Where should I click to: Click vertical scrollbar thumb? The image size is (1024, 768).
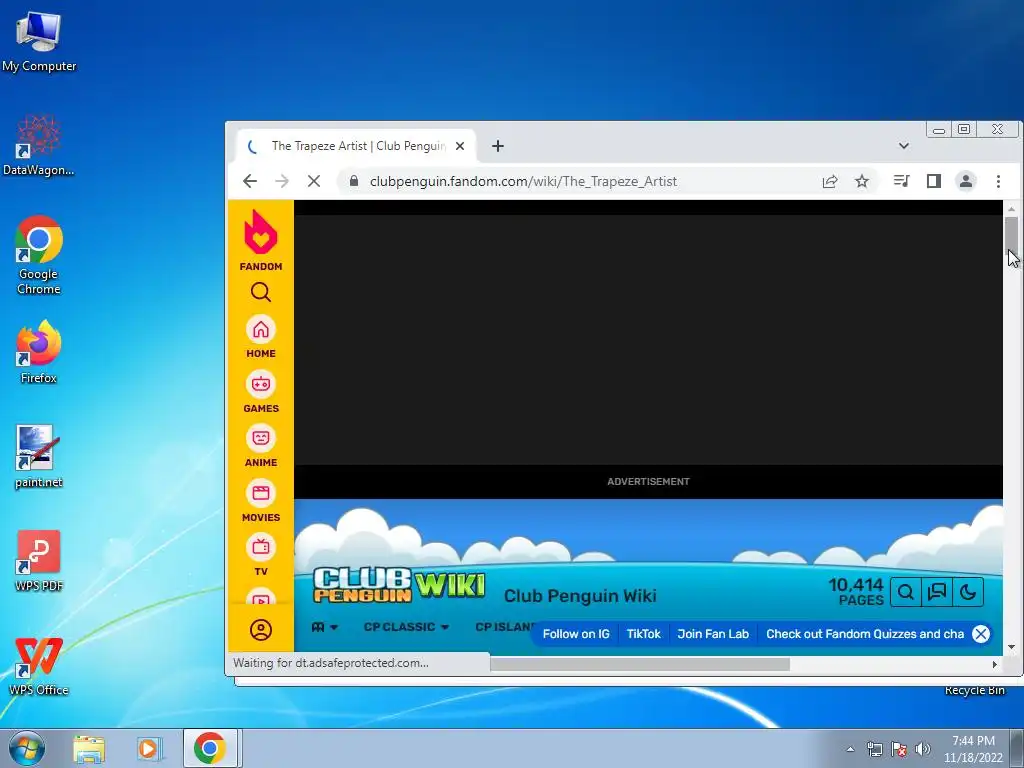(x=1011, y=234)
